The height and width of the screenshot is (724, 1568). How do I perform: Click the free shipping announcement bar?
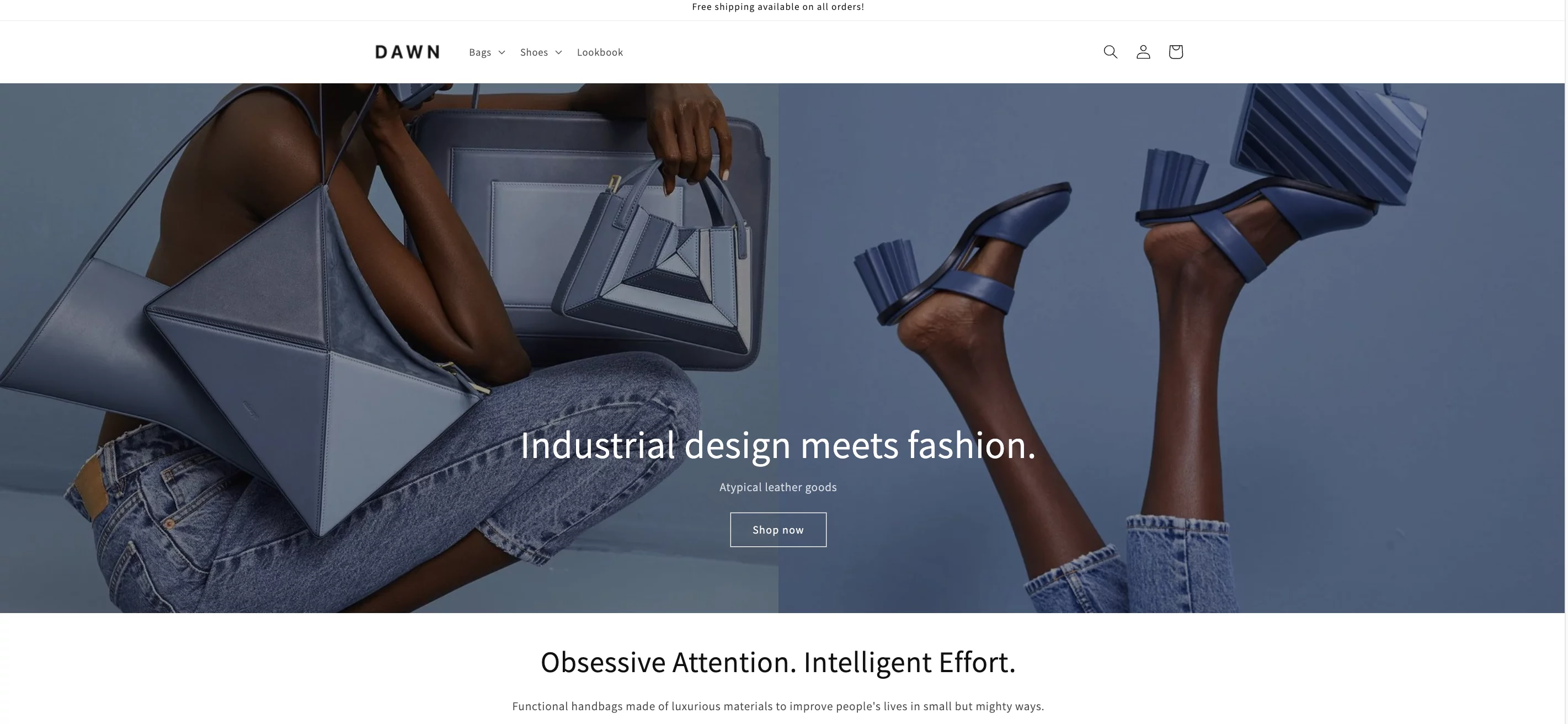778,7
